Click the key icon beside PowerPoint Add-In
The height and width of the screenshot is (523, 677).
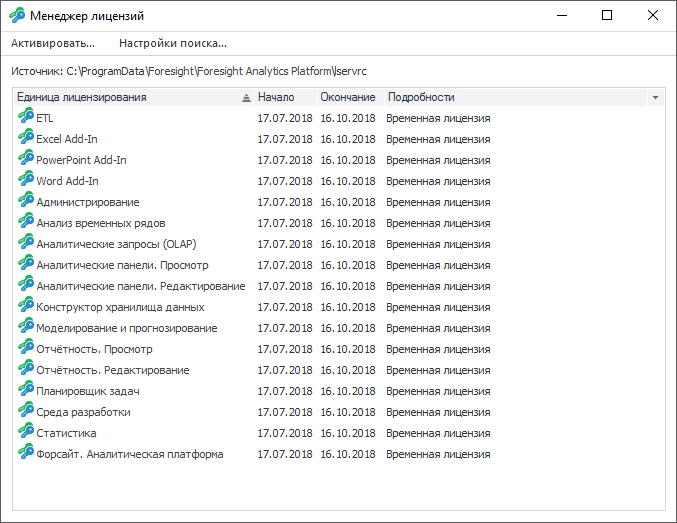[x=26, y=159]
